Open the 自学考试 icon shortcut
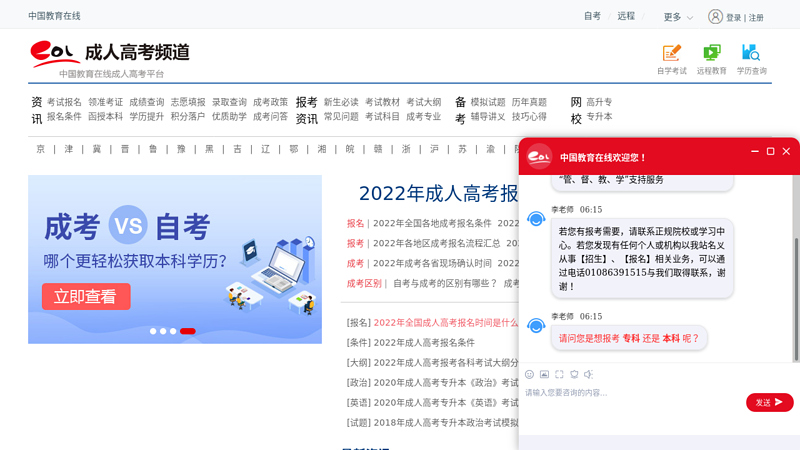 pos(671,60)
